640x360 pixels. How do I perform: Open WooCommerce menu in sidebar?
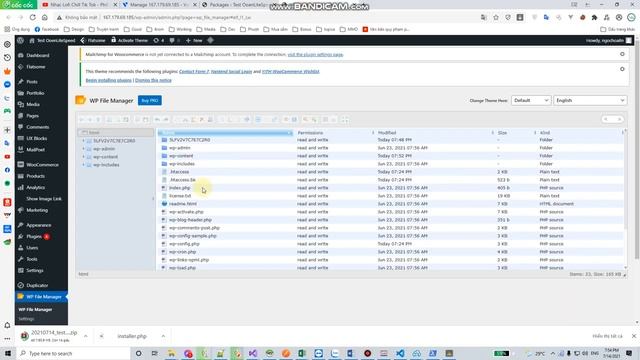pyautogui.click(x=42, y=164)
